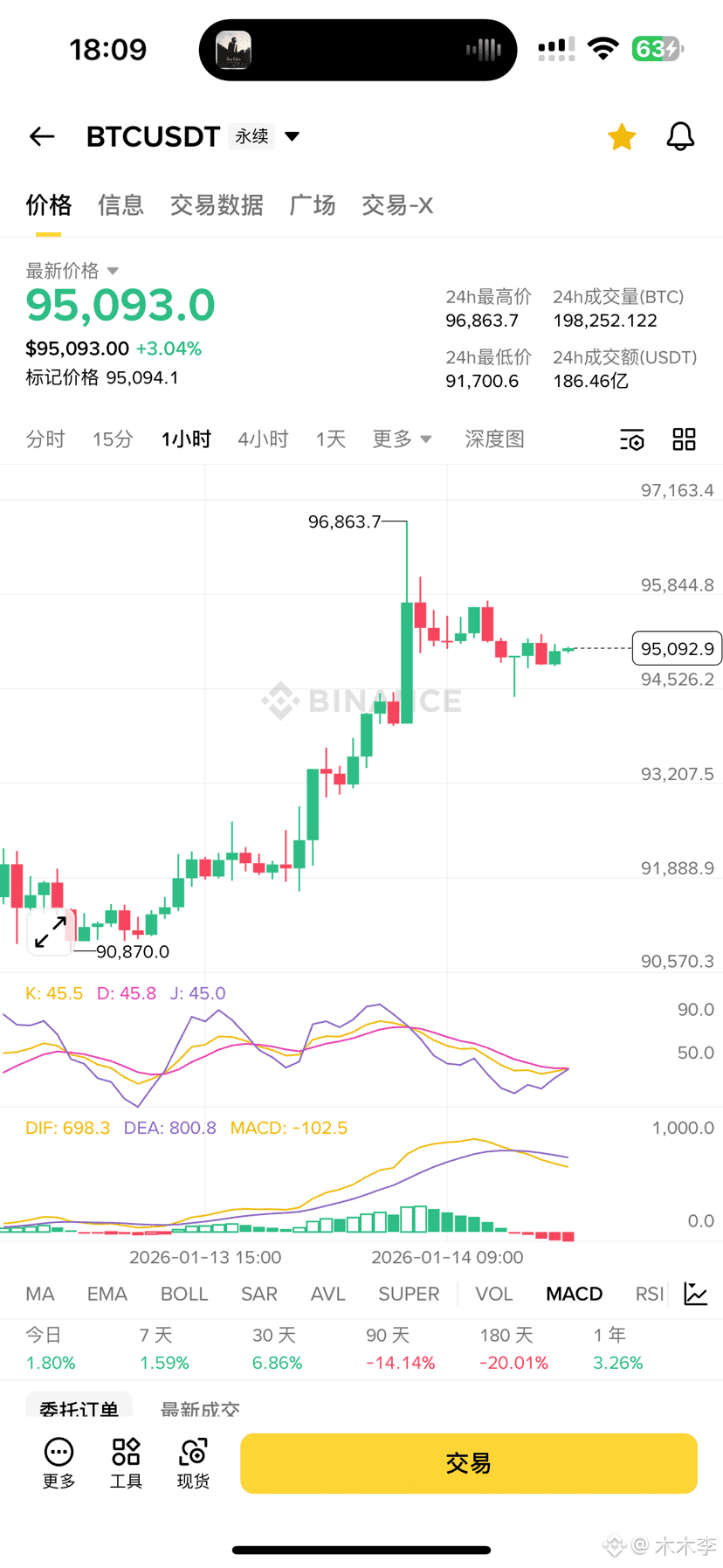Switch to the 交易-X tab
The width and height of the screenshot is (723, 1568).
[x=397, y=205]
